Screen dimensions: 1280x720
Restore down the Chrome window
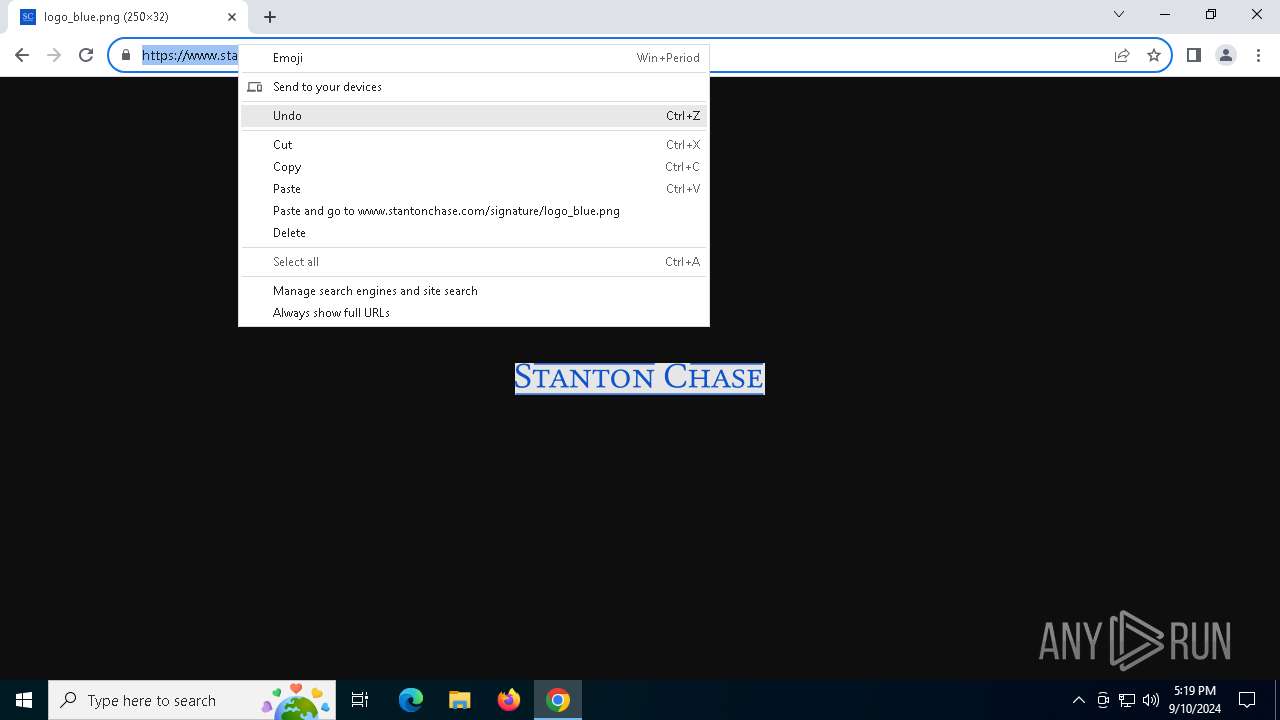click(x=1211, y=14)
